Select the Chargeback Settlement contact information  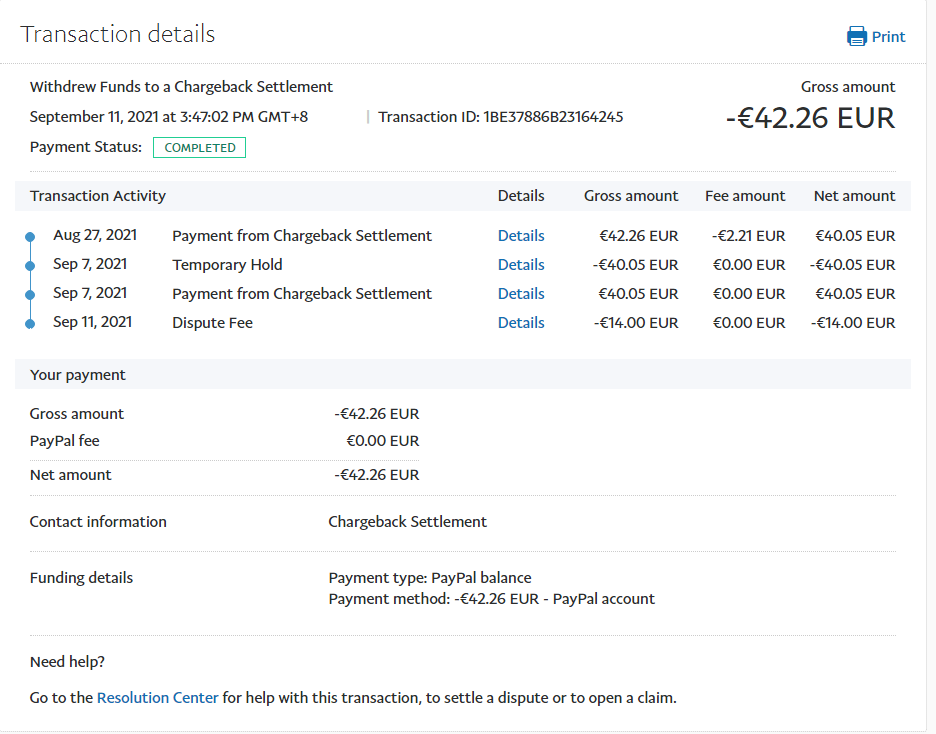pos(407,522)
